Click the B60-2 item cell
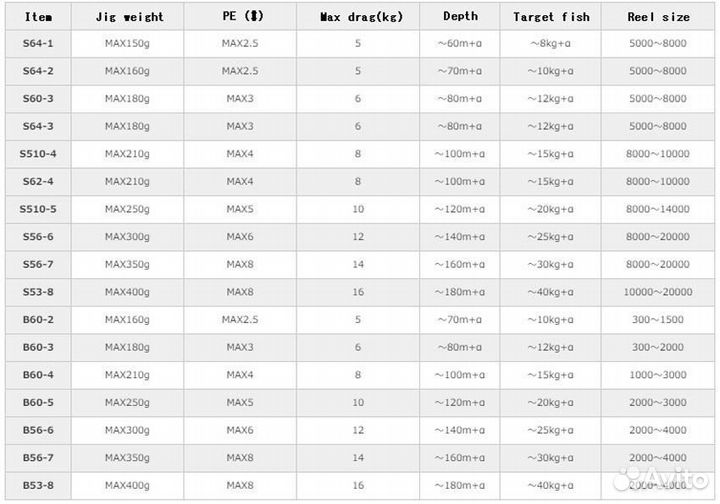 click(38, 318)
